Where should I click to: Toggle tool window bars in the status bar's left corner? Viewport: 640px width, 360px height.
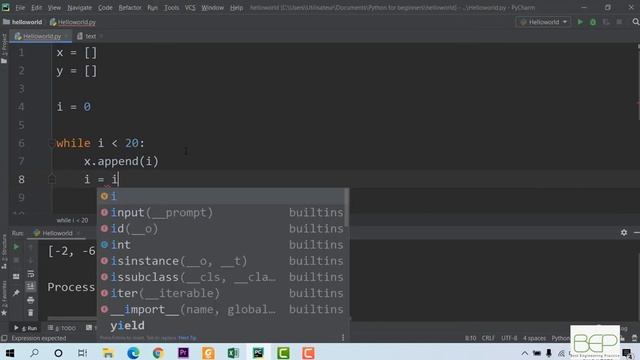pyautogui.click(x=4, y=338)
